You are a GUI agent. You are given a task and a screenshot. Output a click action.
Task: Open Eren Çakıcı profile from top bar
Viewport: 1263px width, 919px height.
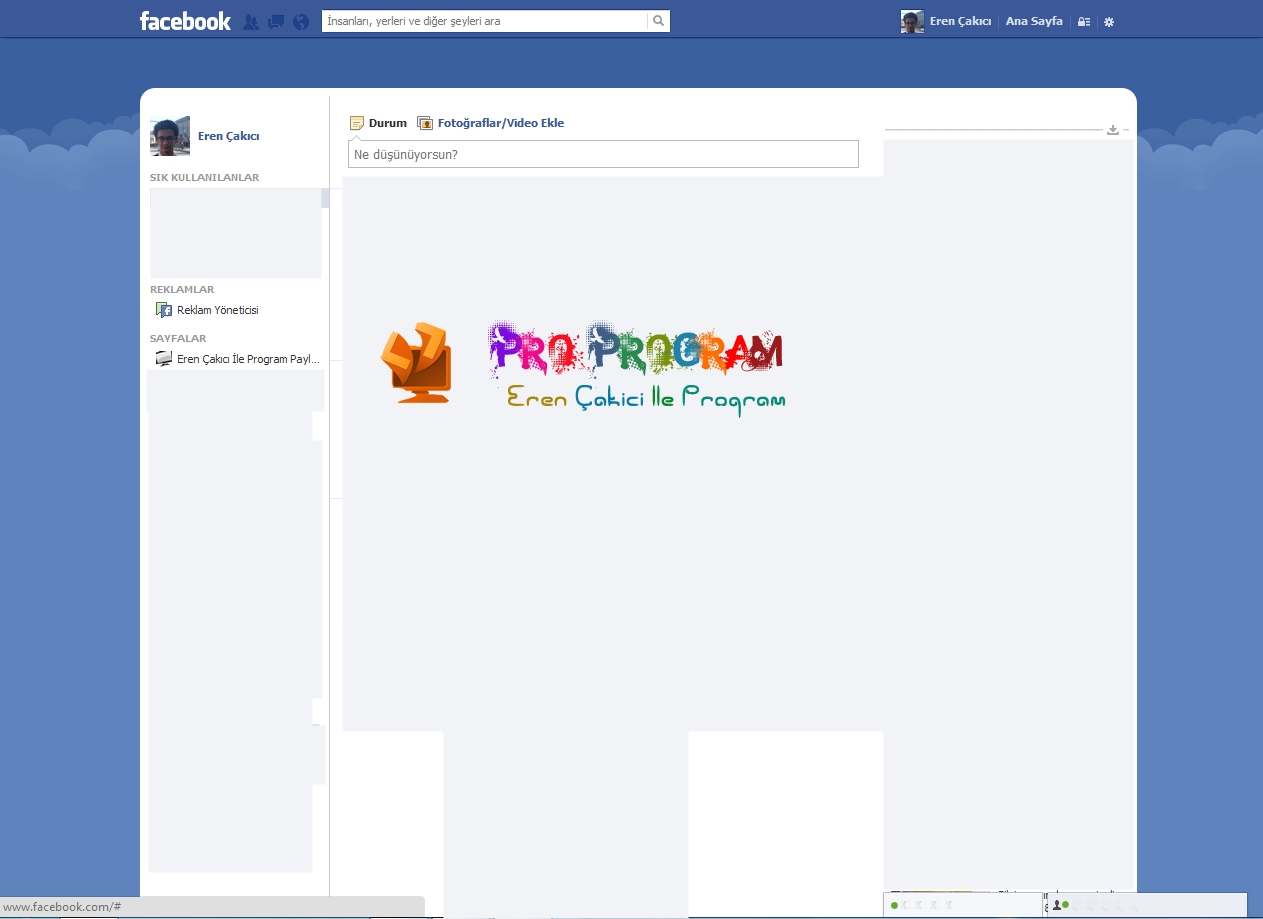click(960, 21)
